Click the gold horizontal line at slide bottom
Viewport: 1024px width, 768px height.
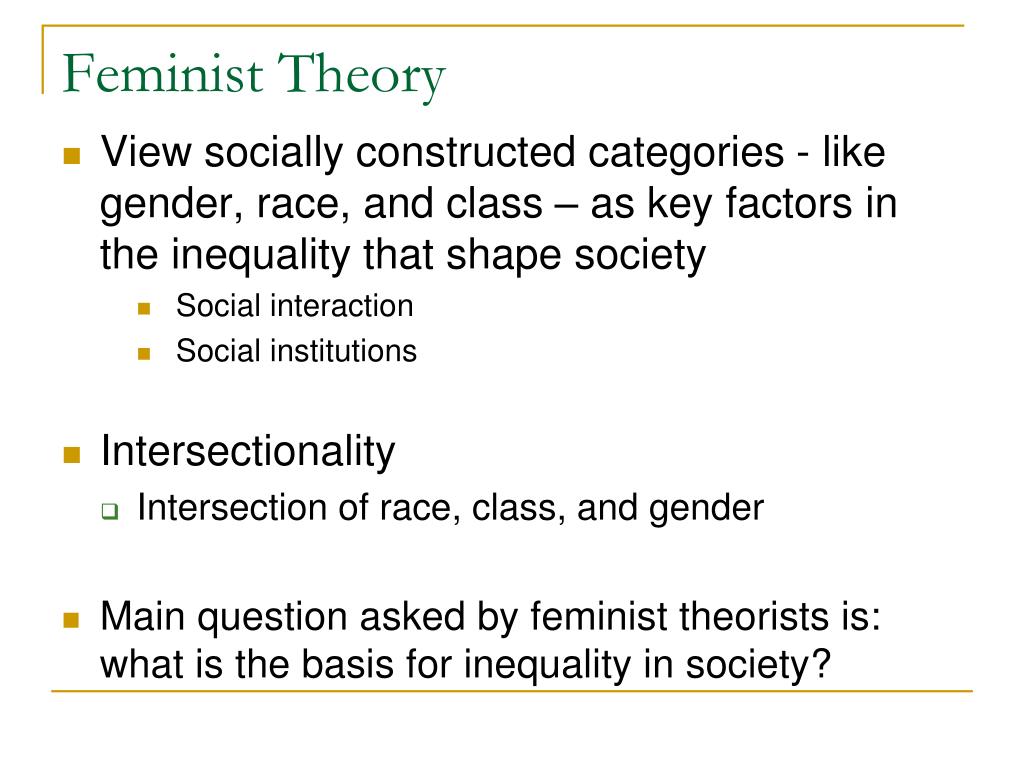click(512, 691)
